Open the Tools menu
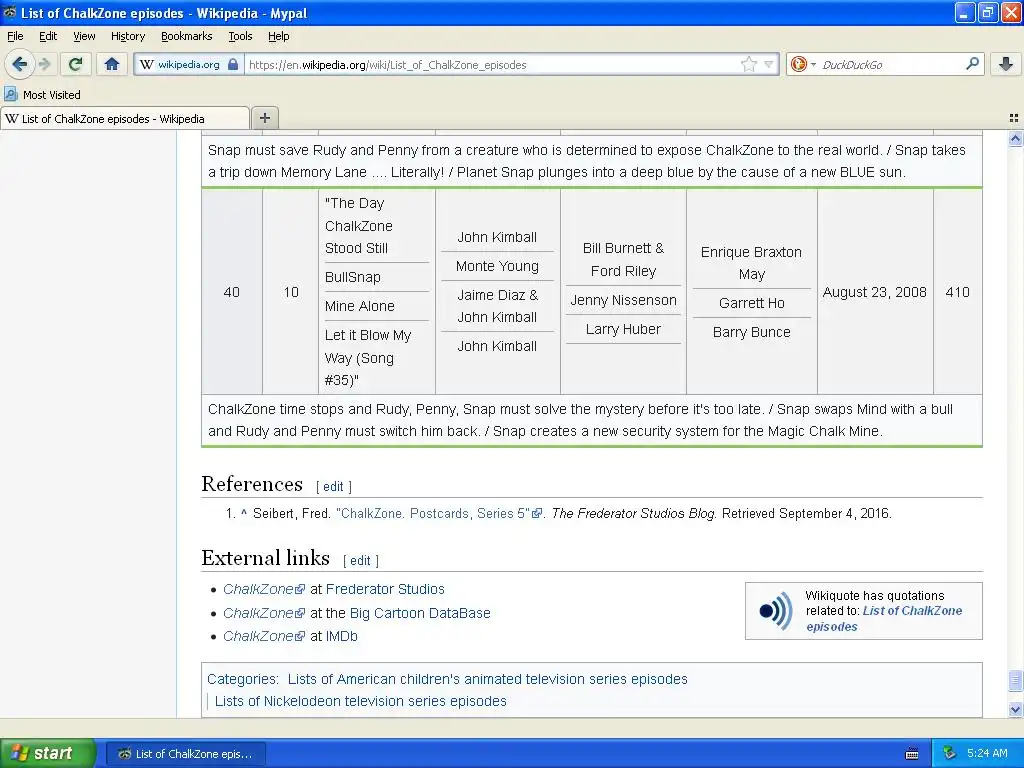Image resolution: width=1024 pixels, height=768 pixels. click(240, 36)
